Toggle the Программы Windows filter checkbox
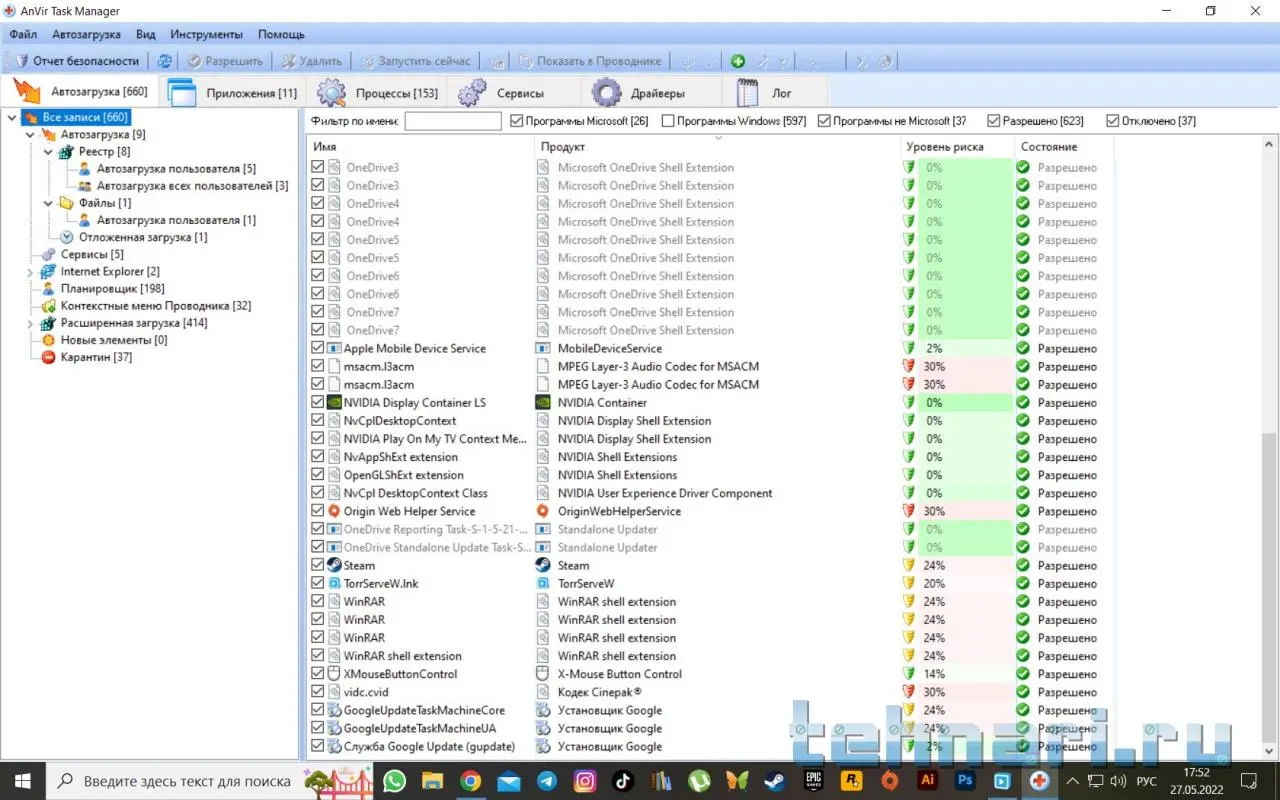Viewport: 1280px width, 800px height. click(x=668, y=121)
